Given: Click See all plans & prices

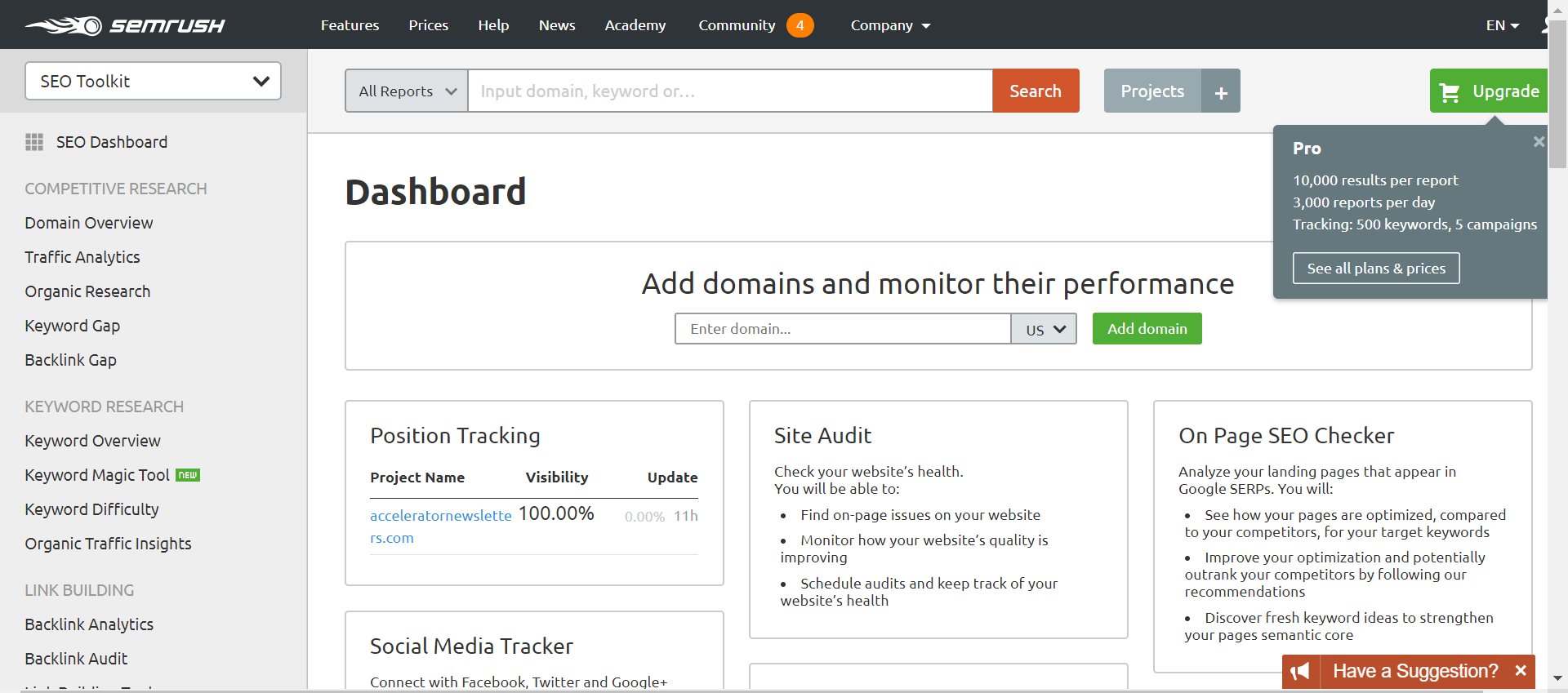Looking at the screenshot, I should click(1376, 268).
